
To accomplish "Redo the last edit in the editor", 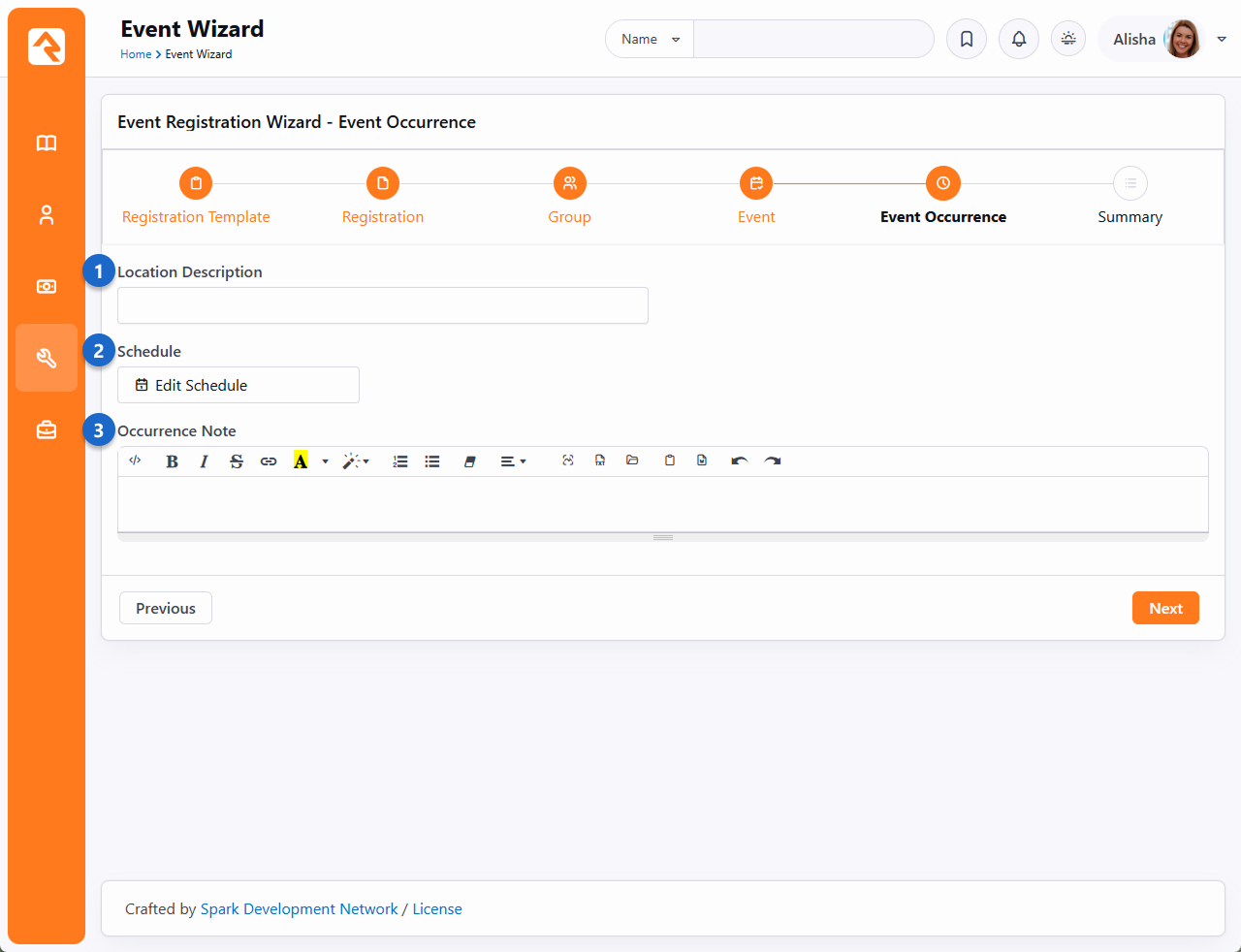I will point(772,461).
